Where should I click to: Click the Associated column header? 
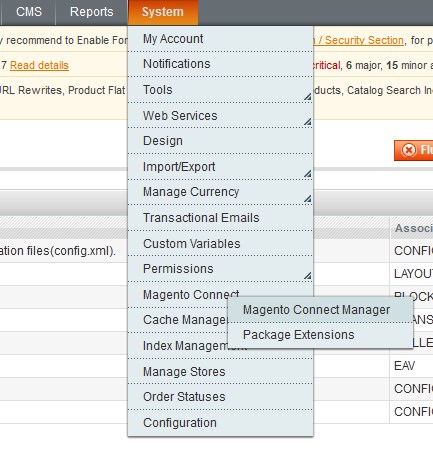(411, 228)
